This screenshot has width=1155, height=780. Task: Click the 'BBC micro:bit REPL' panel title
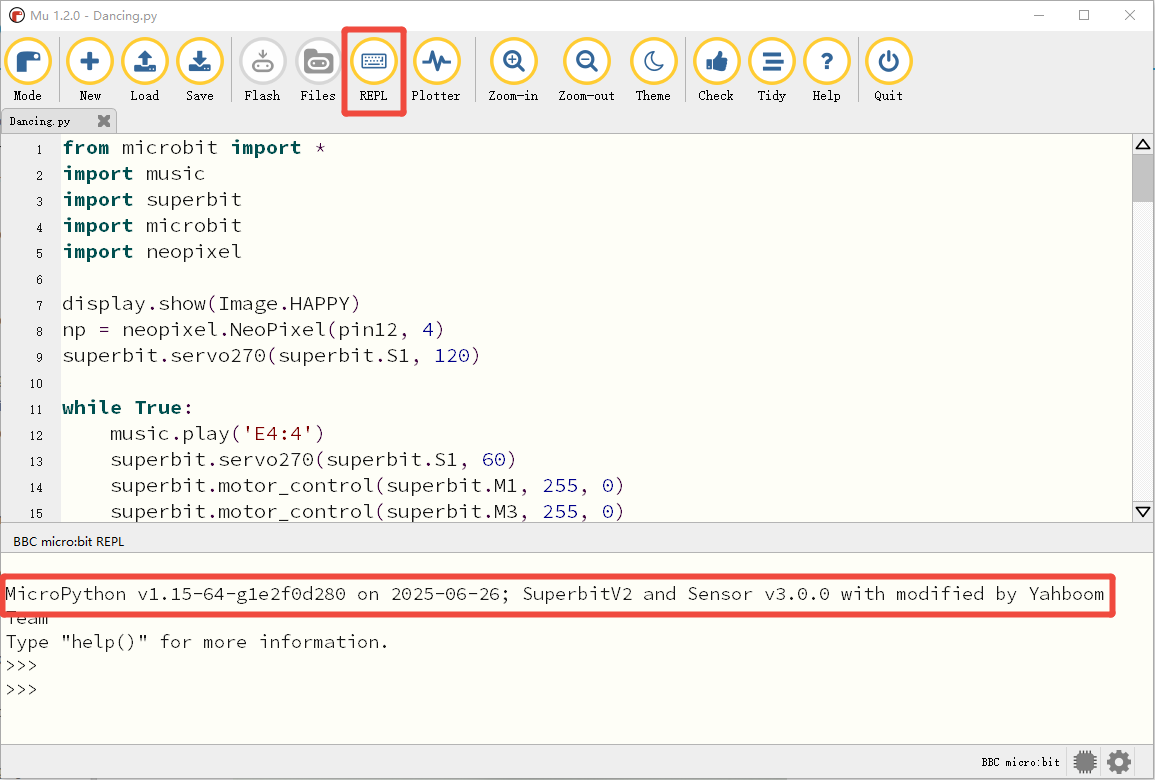pyautogui.click(x=69, y=541)
